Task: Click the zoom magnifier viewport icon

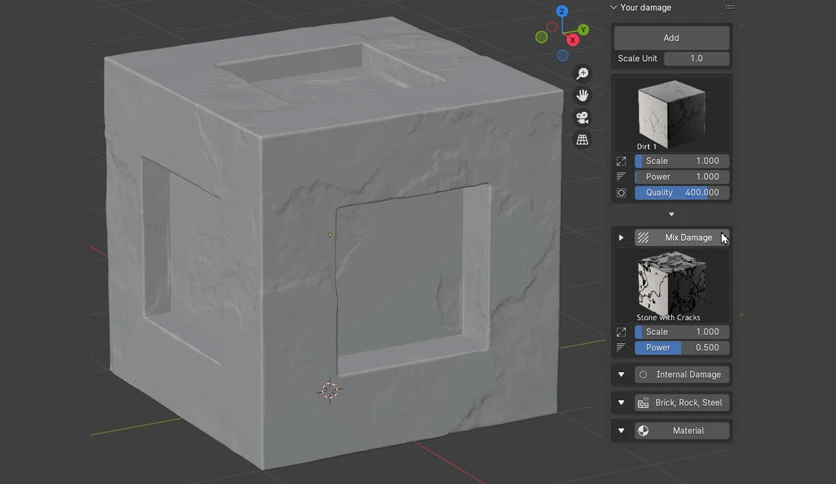Action: [x=582, y=73]
